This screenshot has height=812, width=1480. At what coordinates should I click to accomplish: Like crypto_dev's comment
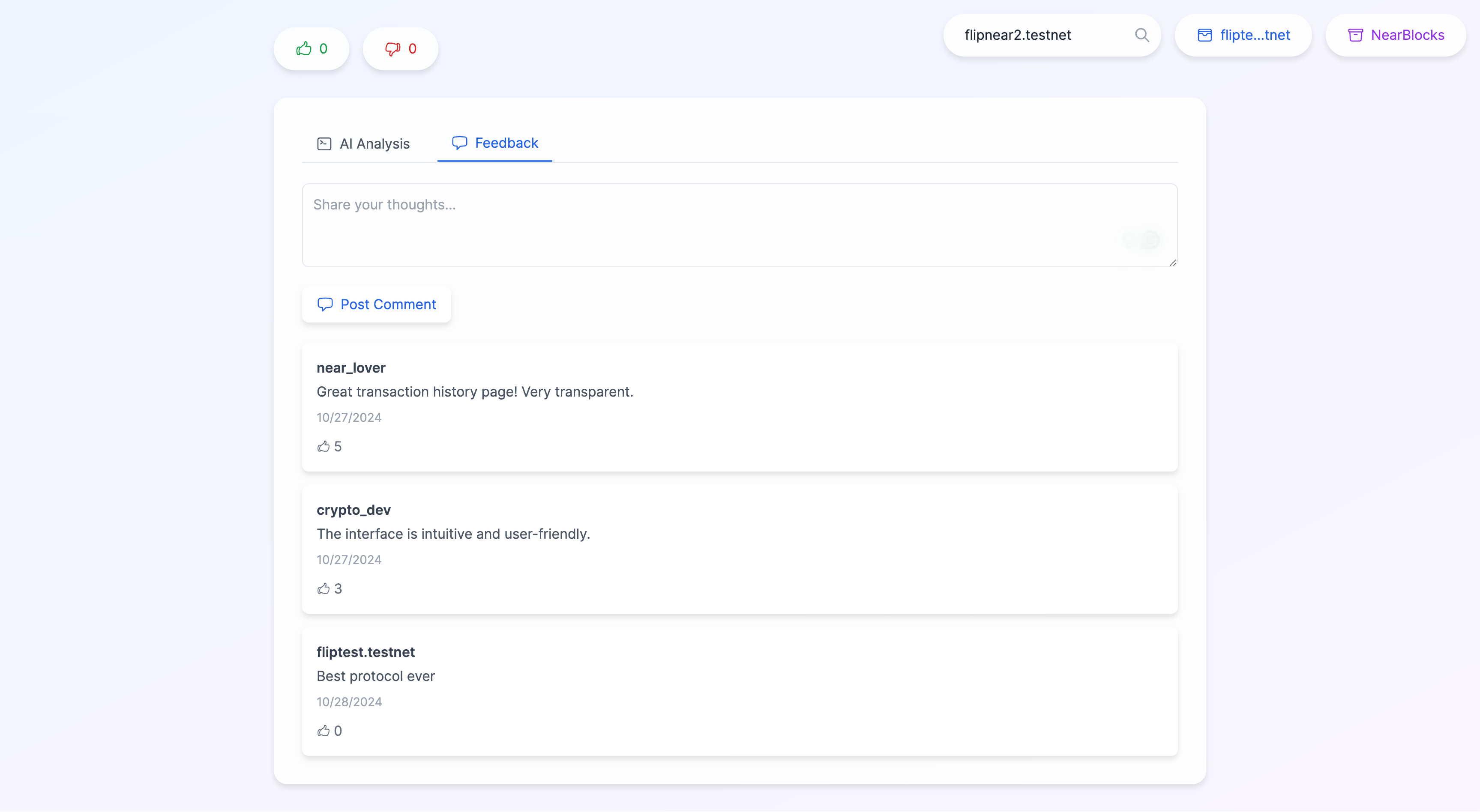coord(324,588)
